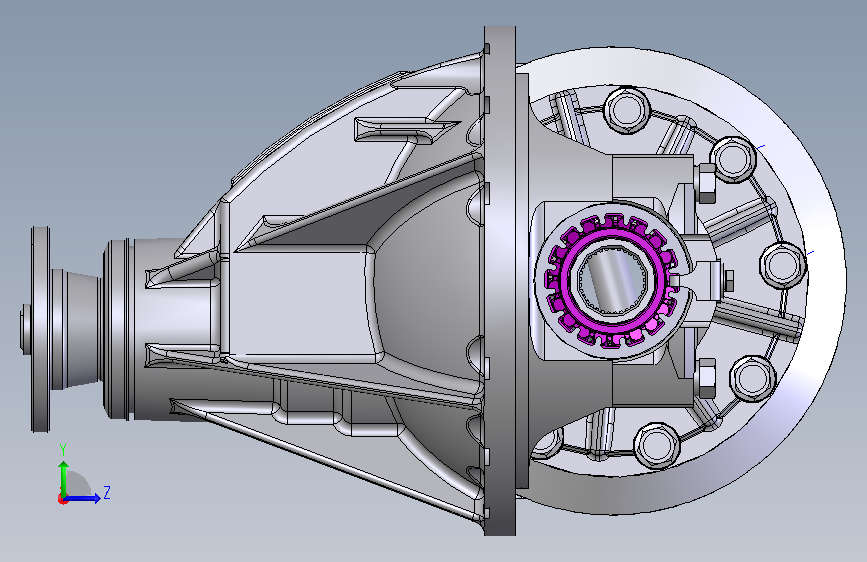
Task: Select the small nut on the bearing cap lock tab
Action: (x=728, y=282)
